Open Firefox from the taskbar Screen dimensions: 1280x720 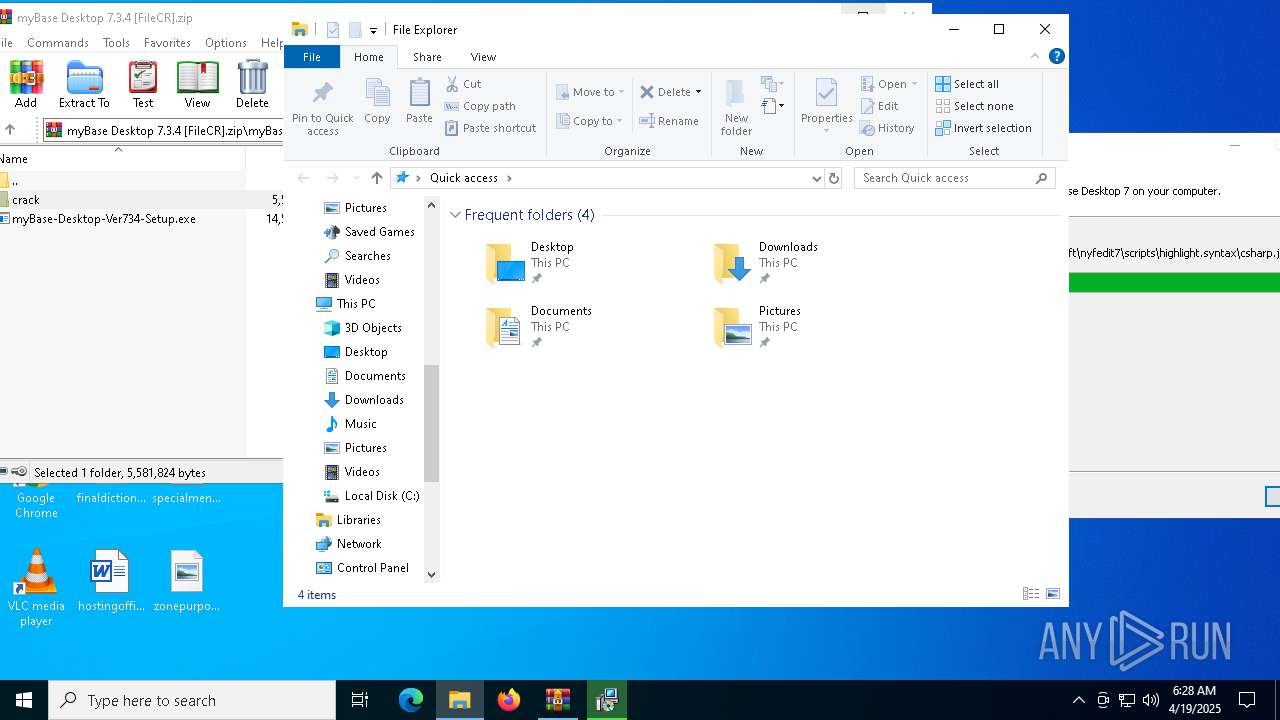point(509,700)
